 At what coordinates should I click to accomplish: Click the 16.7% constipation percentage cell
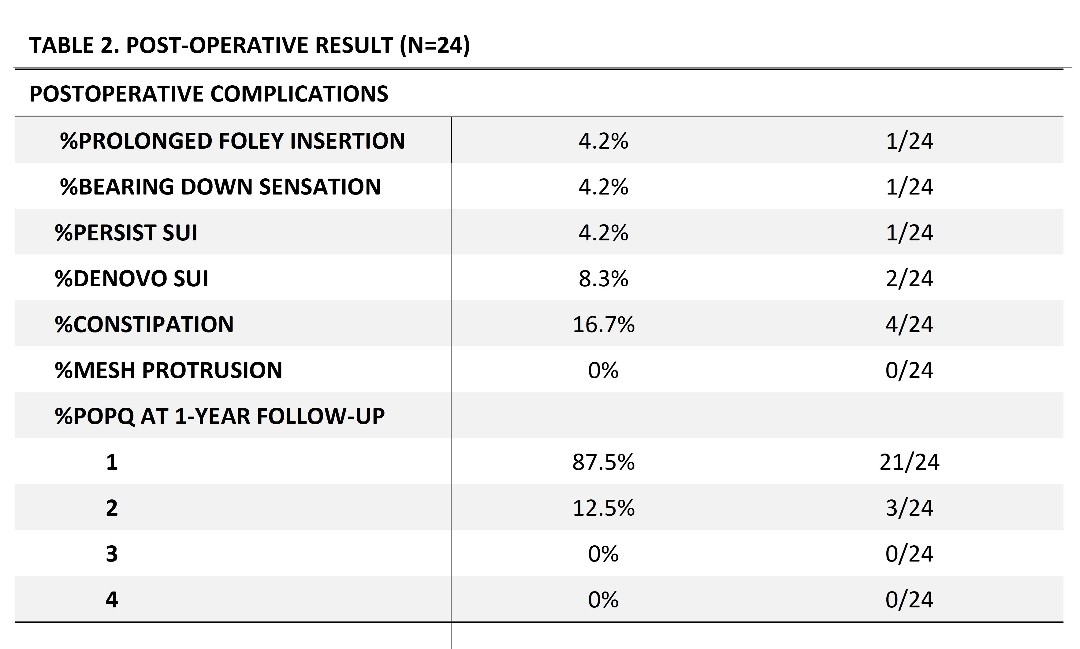click(603, 324)
